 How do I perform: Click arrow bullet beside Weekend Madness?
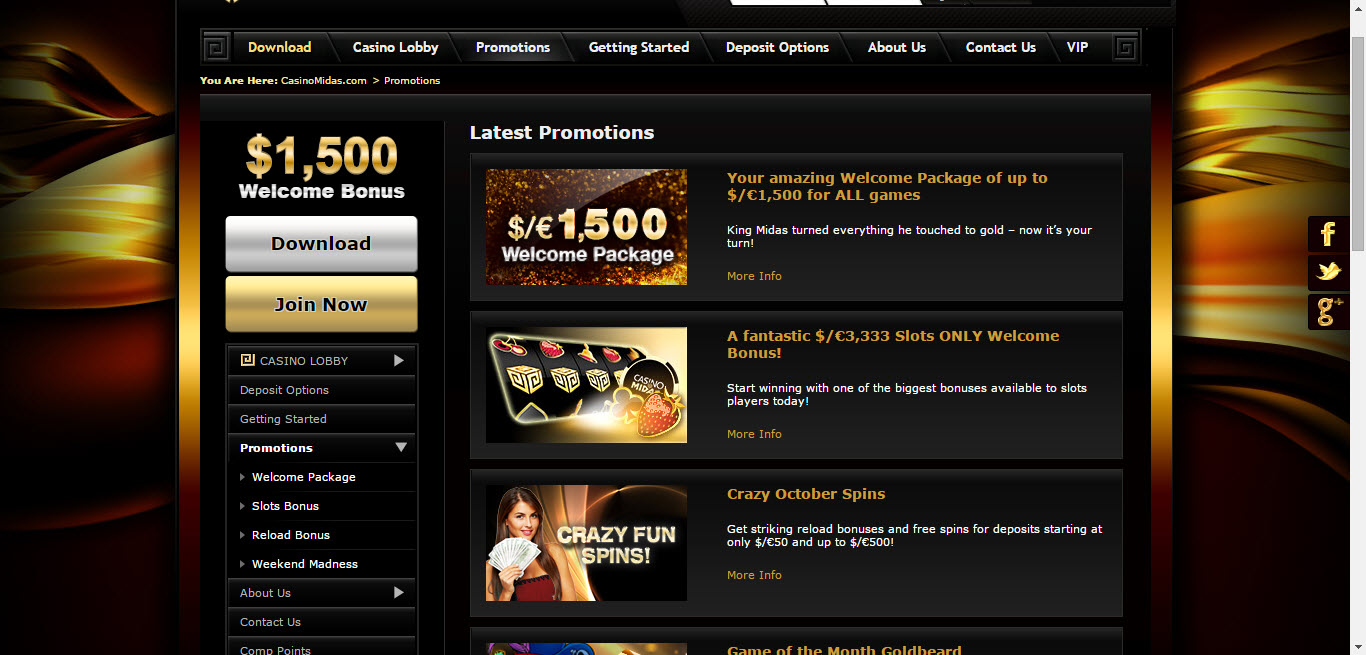243,564
